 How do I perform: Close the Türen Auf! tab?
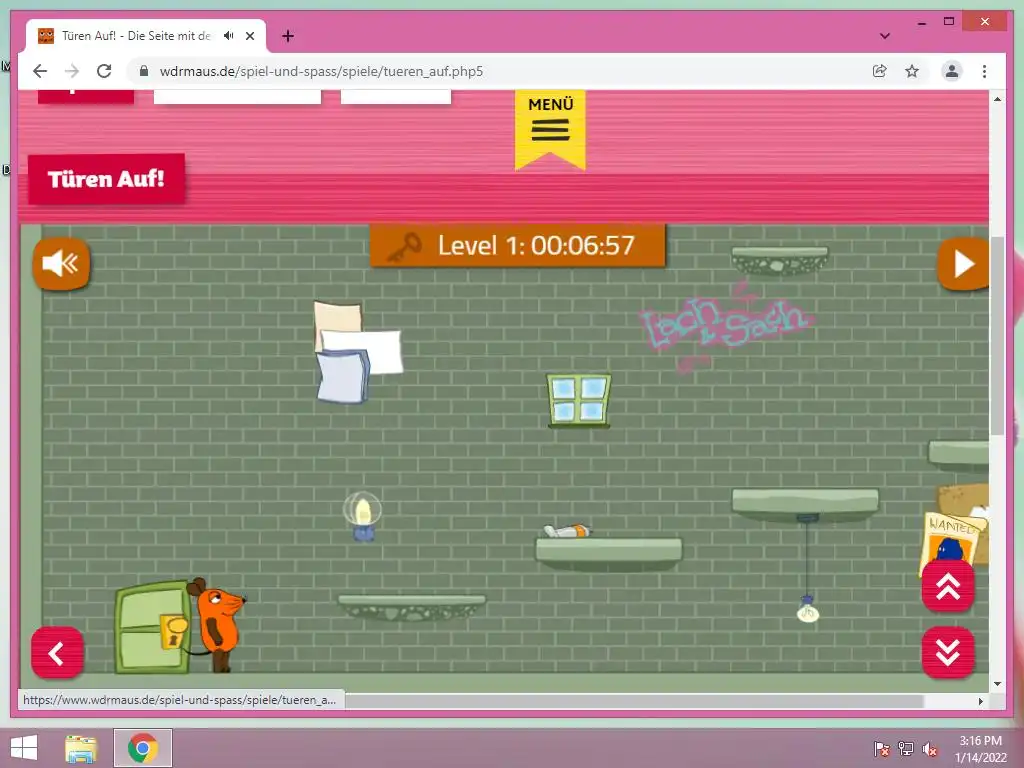click(249, 36)
